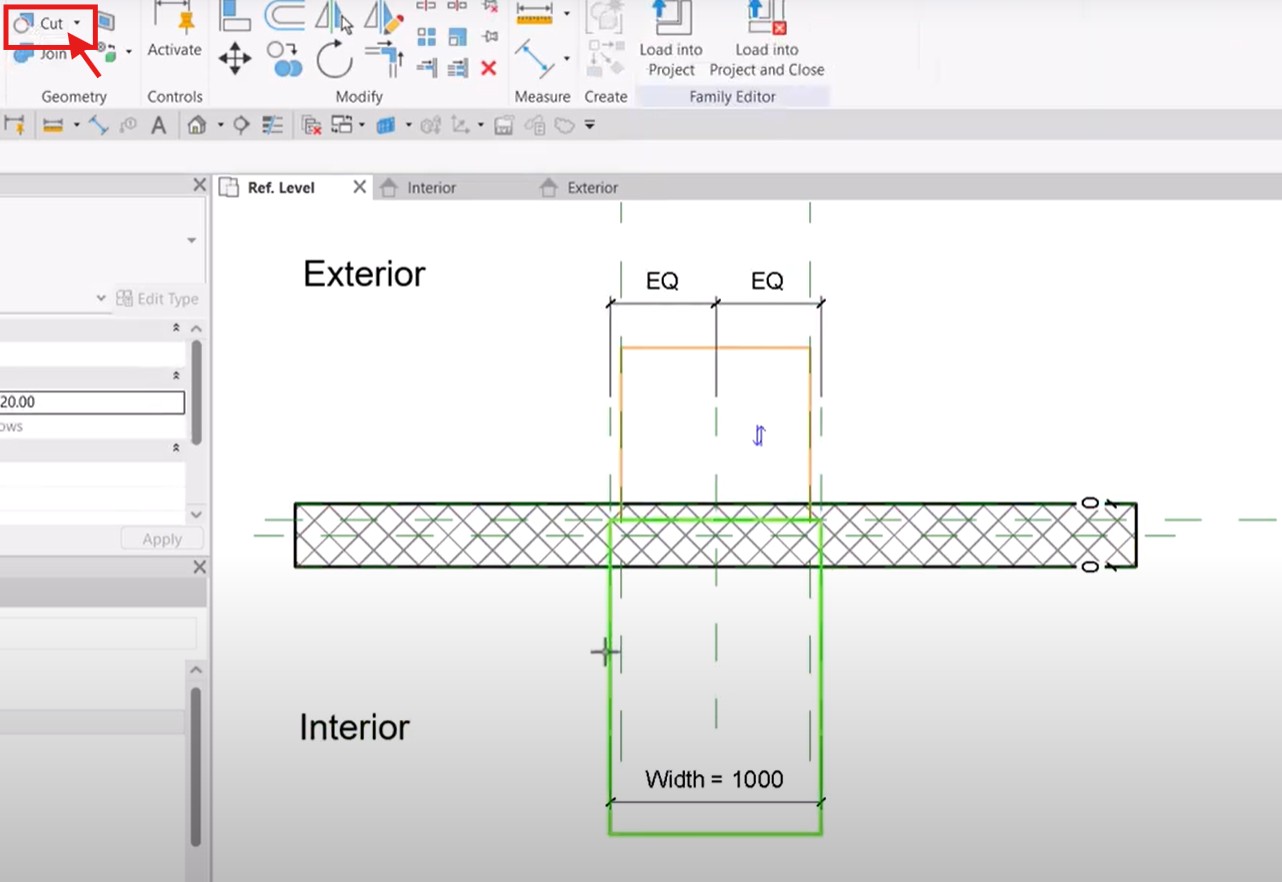Open the Cut geometry dropdown
Viewport: 1282px width, 882px height.
click(77, 23)
